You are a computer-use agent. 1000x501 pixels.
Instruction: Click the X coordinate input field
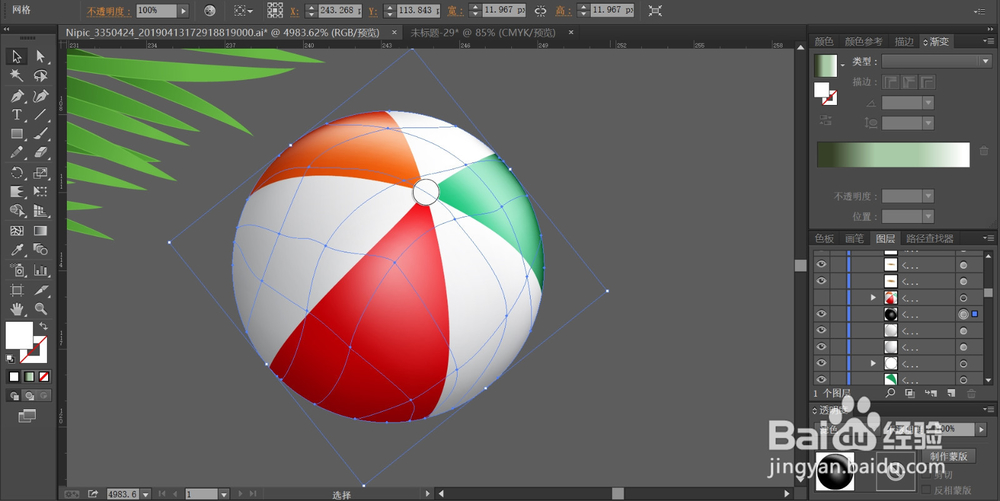coord(339,10)
